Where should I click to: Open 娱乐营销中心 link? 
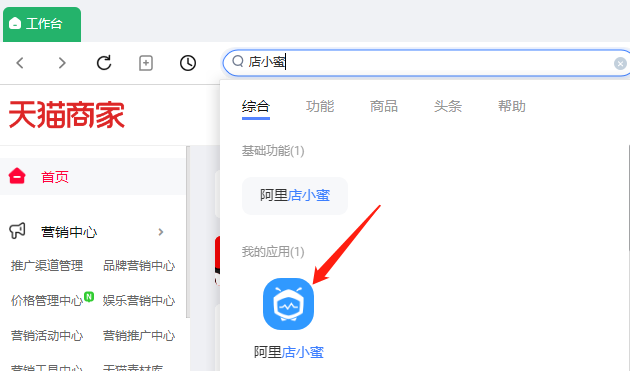point(139,301)
